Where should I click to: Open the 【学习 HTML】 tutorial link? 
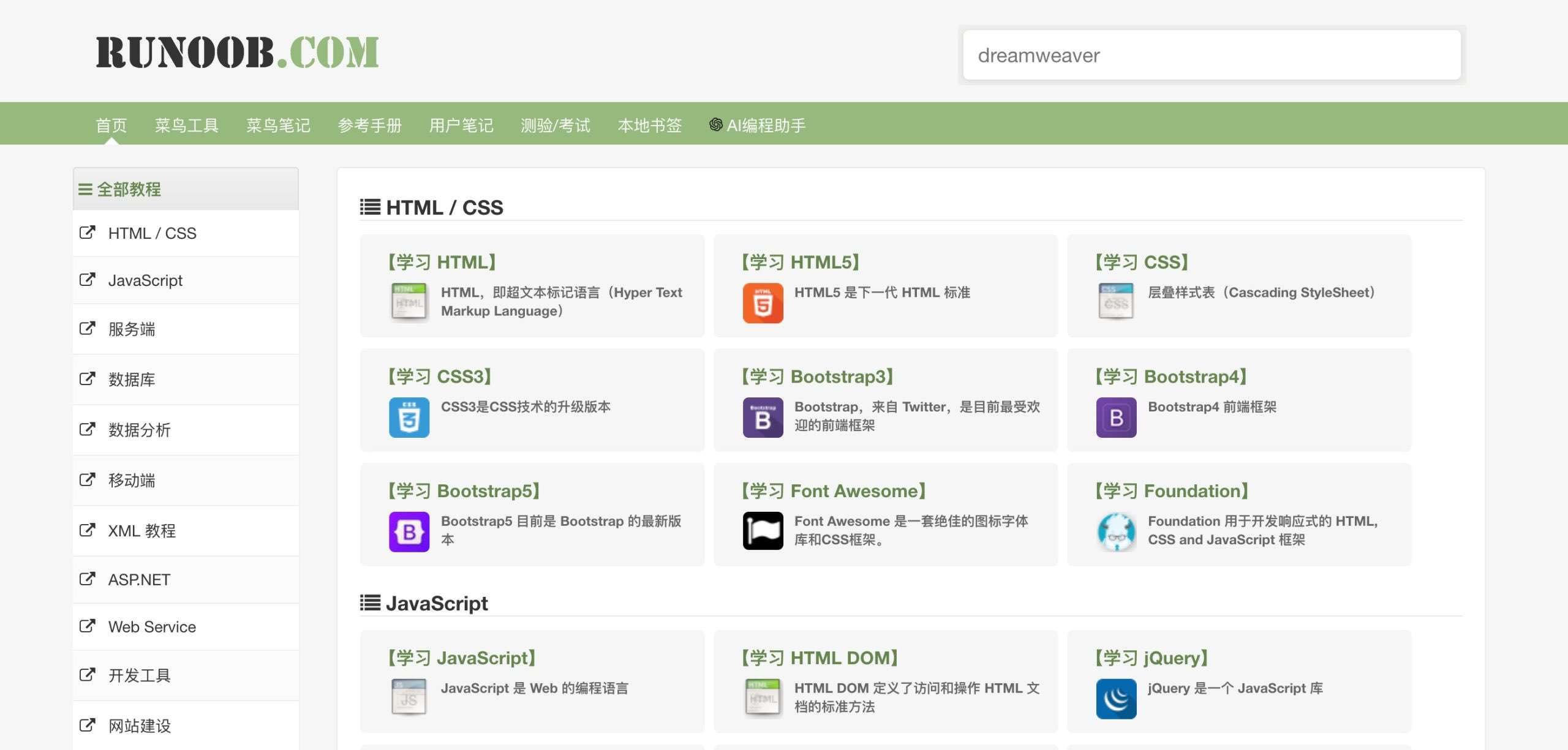[x=442, y=262]
